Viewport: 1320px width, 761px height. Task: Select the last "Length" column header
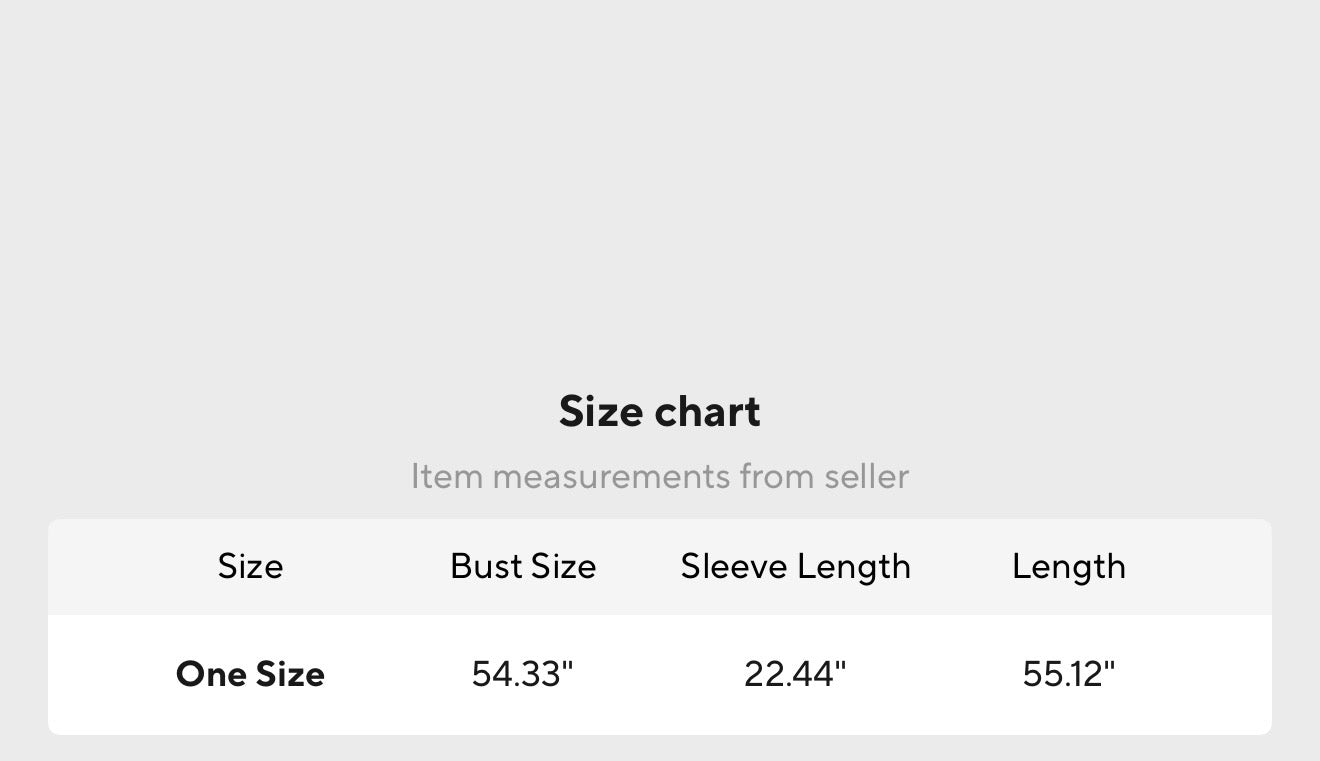tap(1068, 567)
